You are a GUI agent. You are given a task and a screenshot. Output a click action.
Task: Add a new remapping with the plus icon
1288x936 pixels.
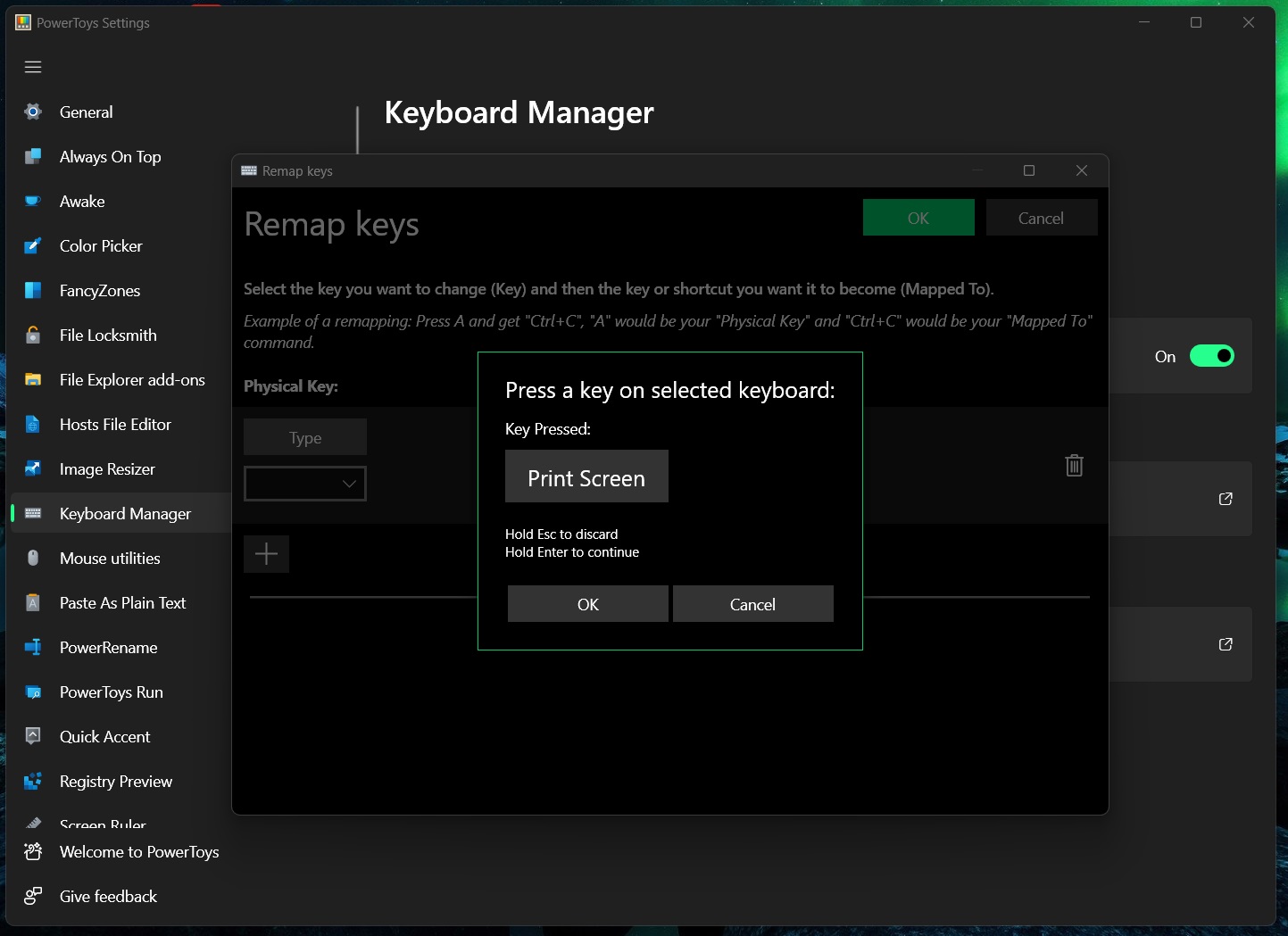coord(266,554)
